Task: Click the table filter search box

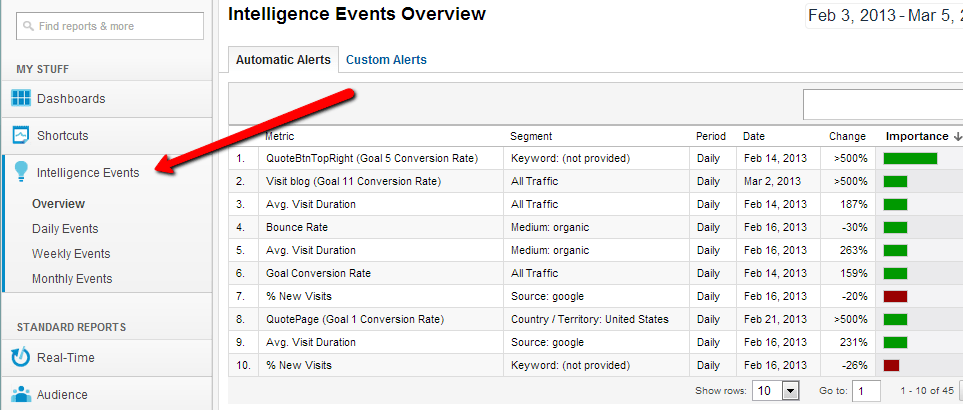Action: pos(882,104)
